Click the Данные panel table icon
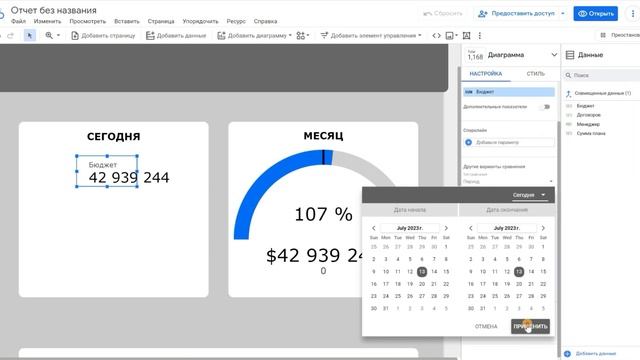Viewport: 640px width, 360px height. point(570,55)
